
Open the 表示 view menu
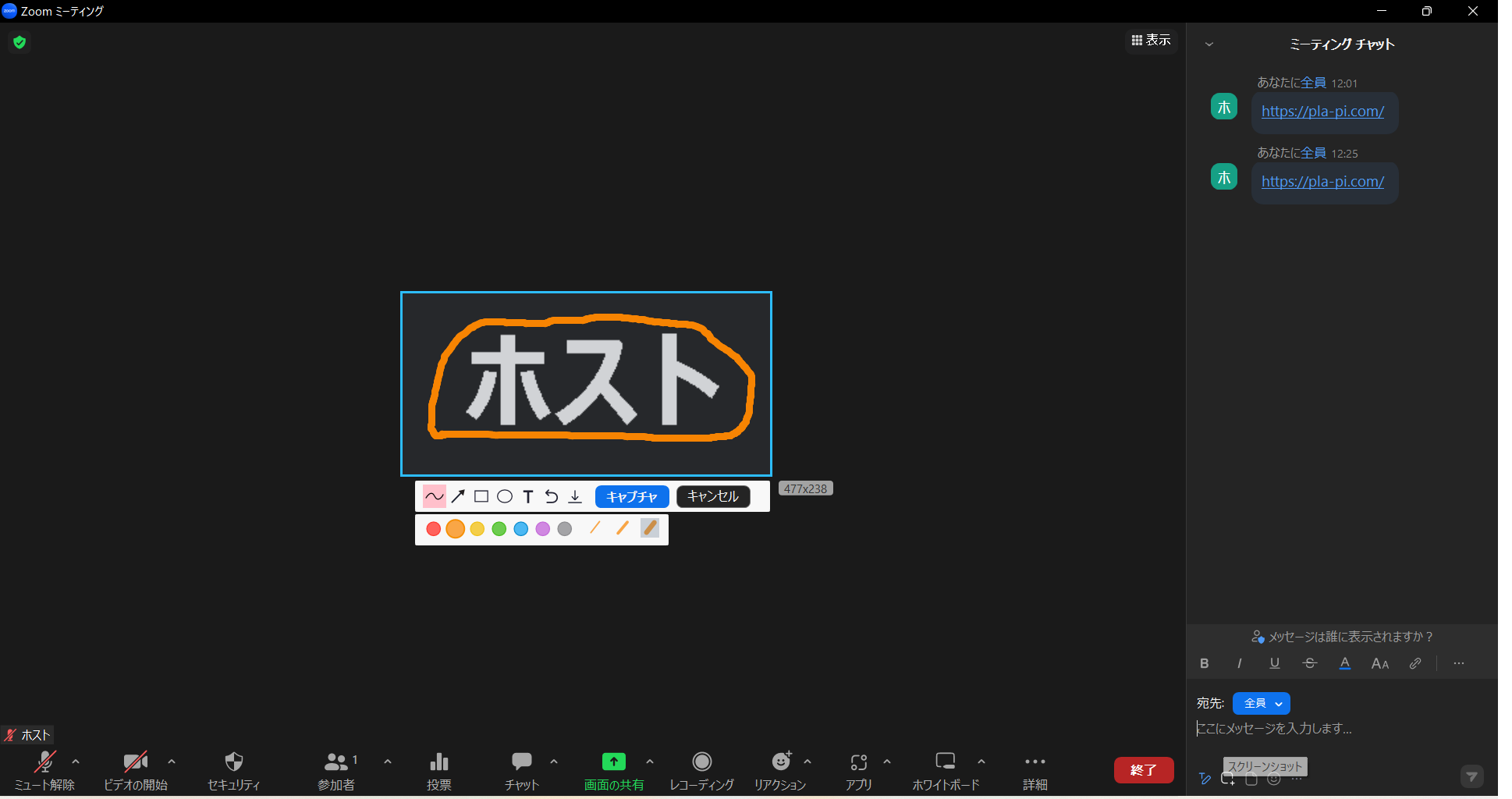point(1151,40)
